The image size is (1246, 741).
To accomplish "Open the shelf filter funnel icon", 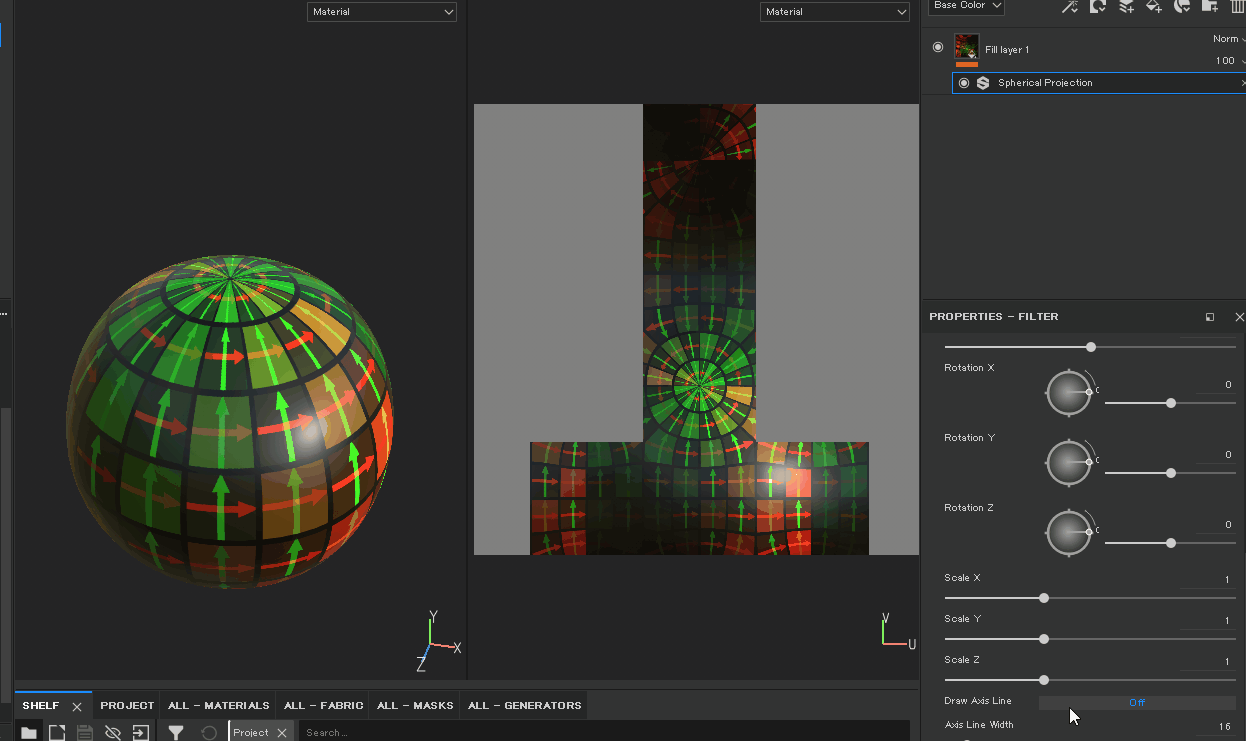I will coord(176,731).
